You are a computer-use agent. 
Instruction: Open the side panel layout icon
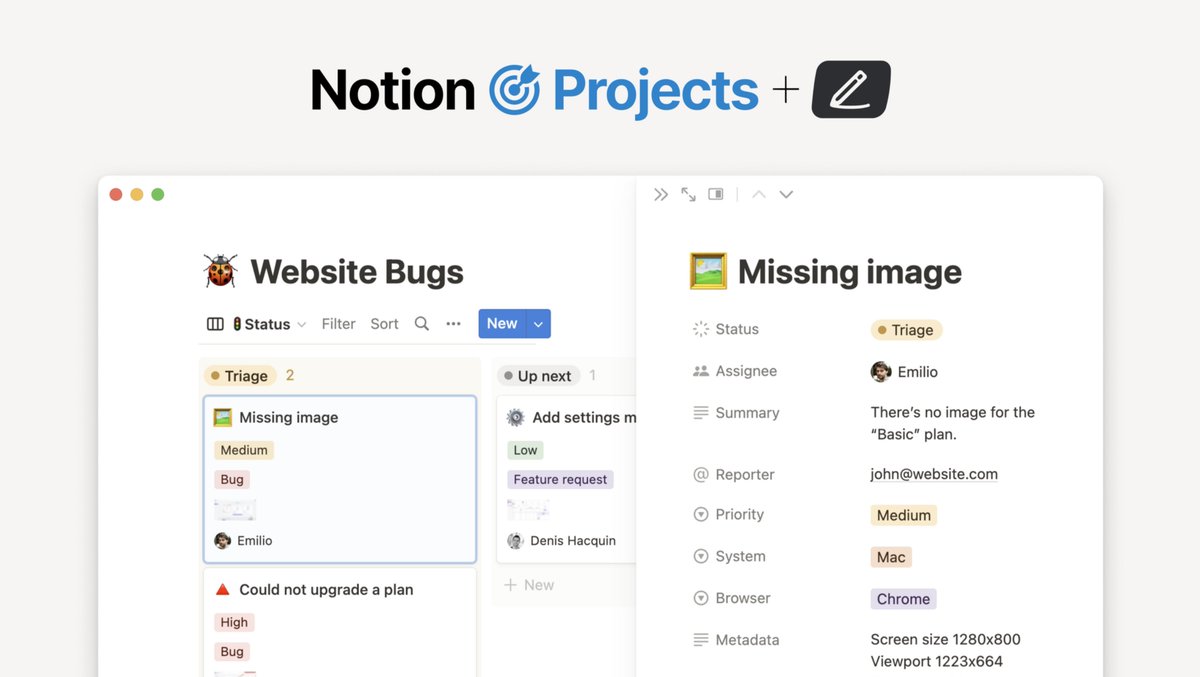pyautogui.click(x=715, y=193)
